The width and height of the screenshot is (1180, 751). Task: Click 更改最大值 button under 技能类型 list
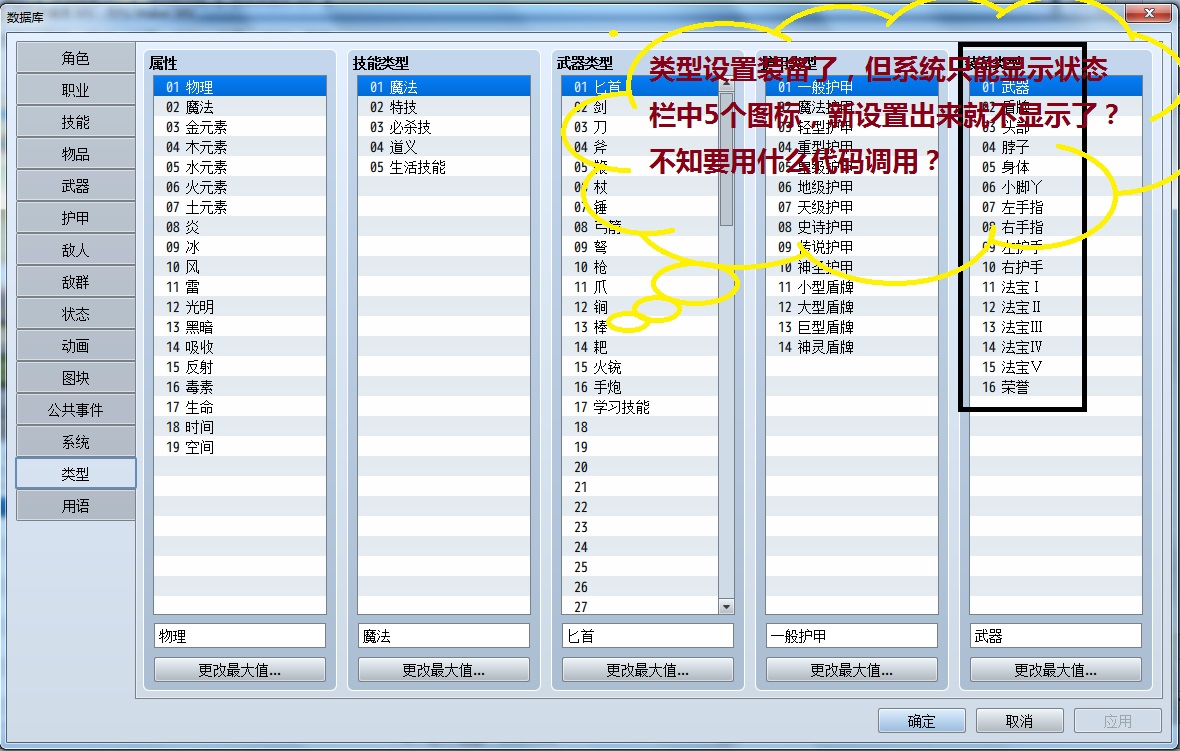[443, 670]
